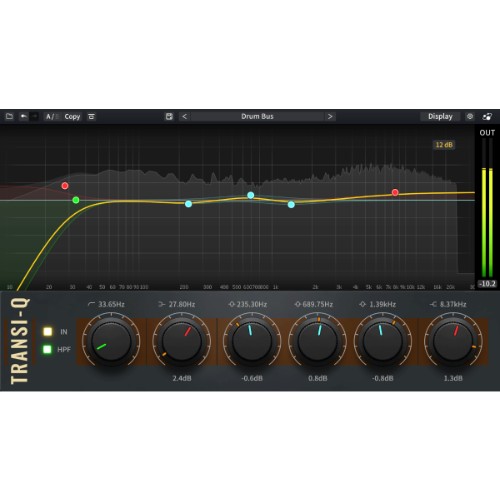Select the green high-pass filter node

(76, 200)
